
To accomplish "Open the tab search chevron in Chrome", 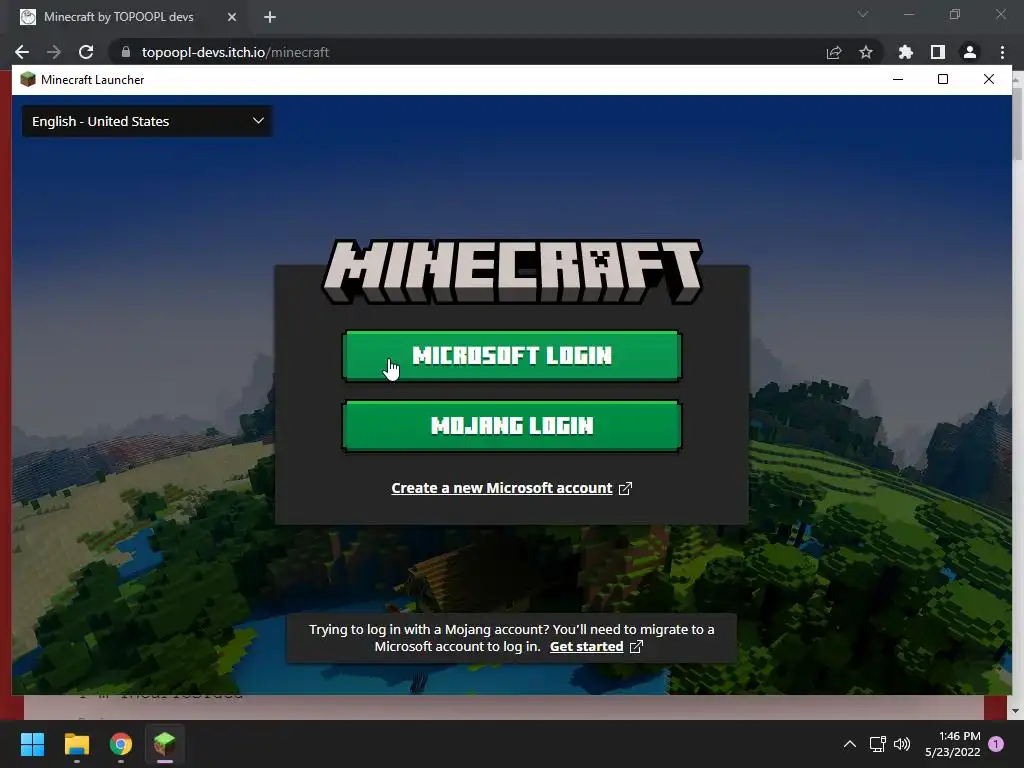I will tap(863, 14).
